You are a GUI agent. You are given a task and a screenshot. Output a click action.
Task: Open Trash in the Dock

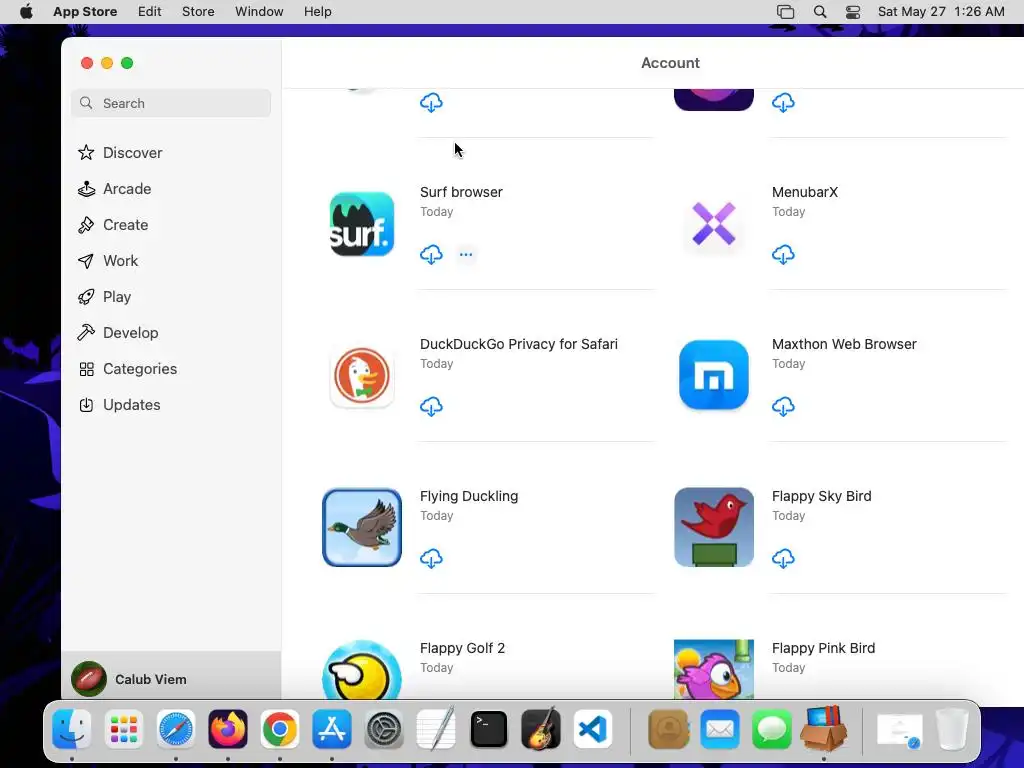pos(952,729)
